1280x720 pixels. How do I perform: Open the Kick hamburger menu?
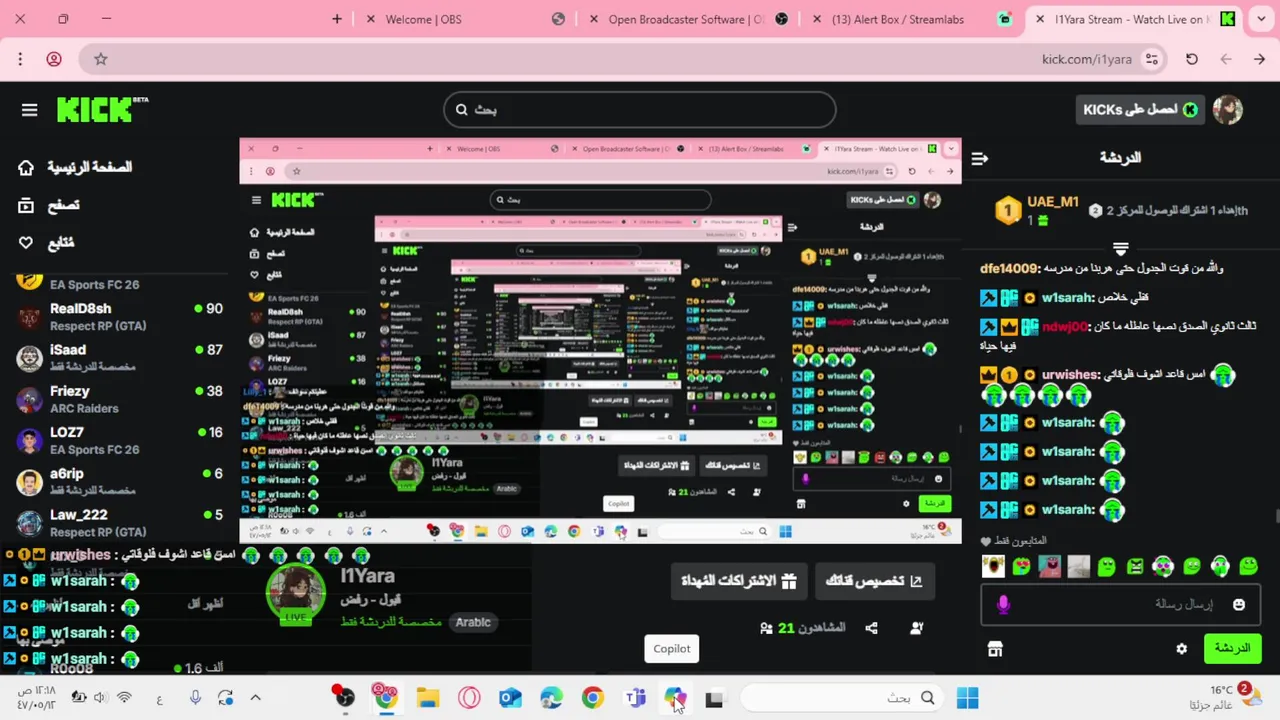click(29, 110)
